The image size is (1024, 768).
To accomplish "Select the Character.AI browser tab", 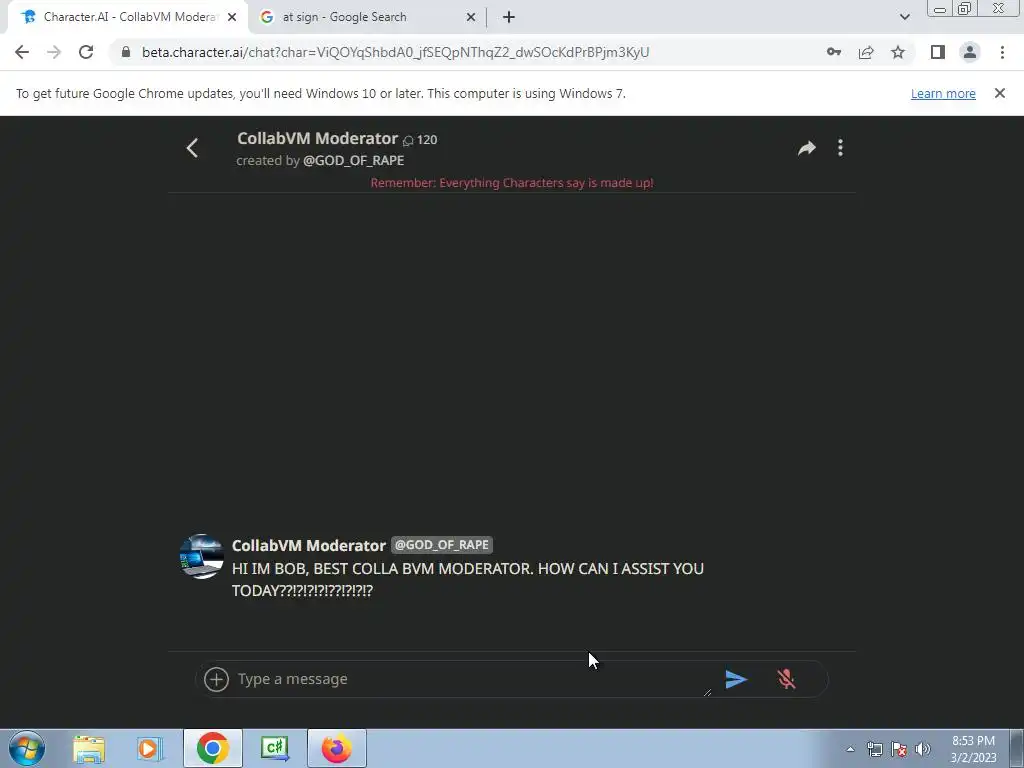I will [x=129, y=17].
